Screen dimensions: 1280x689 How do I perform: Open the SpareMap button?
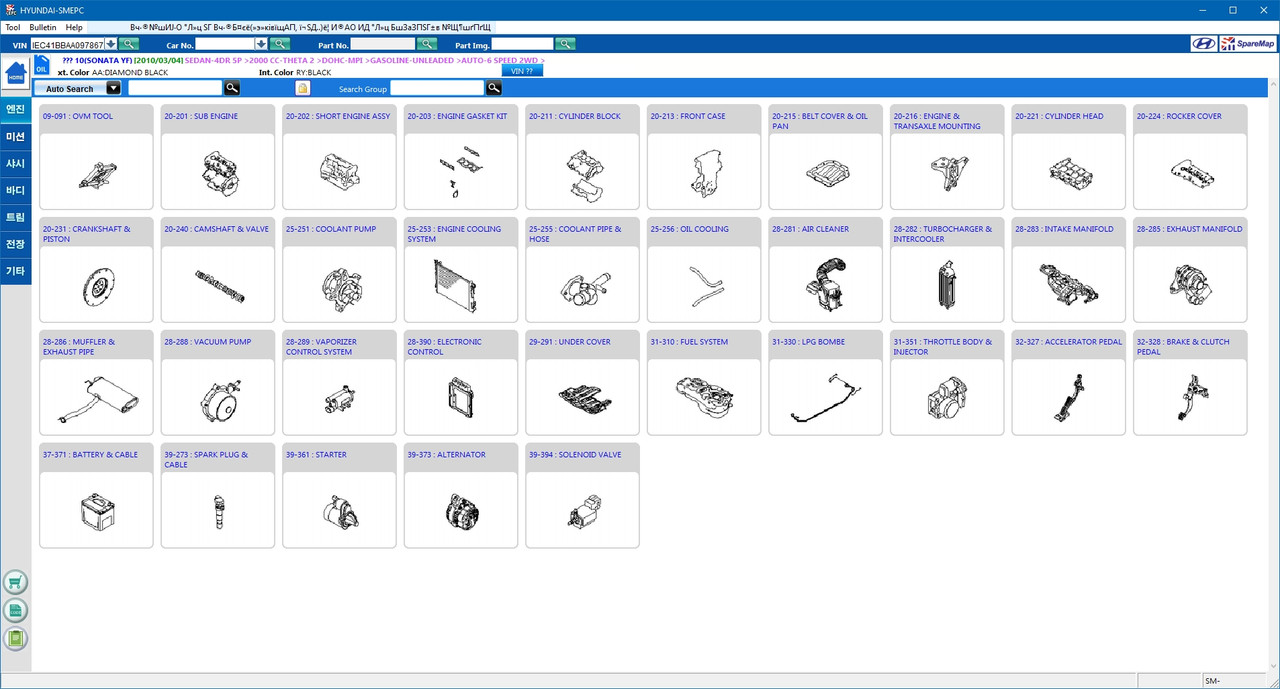click(x=1248, y=44)
